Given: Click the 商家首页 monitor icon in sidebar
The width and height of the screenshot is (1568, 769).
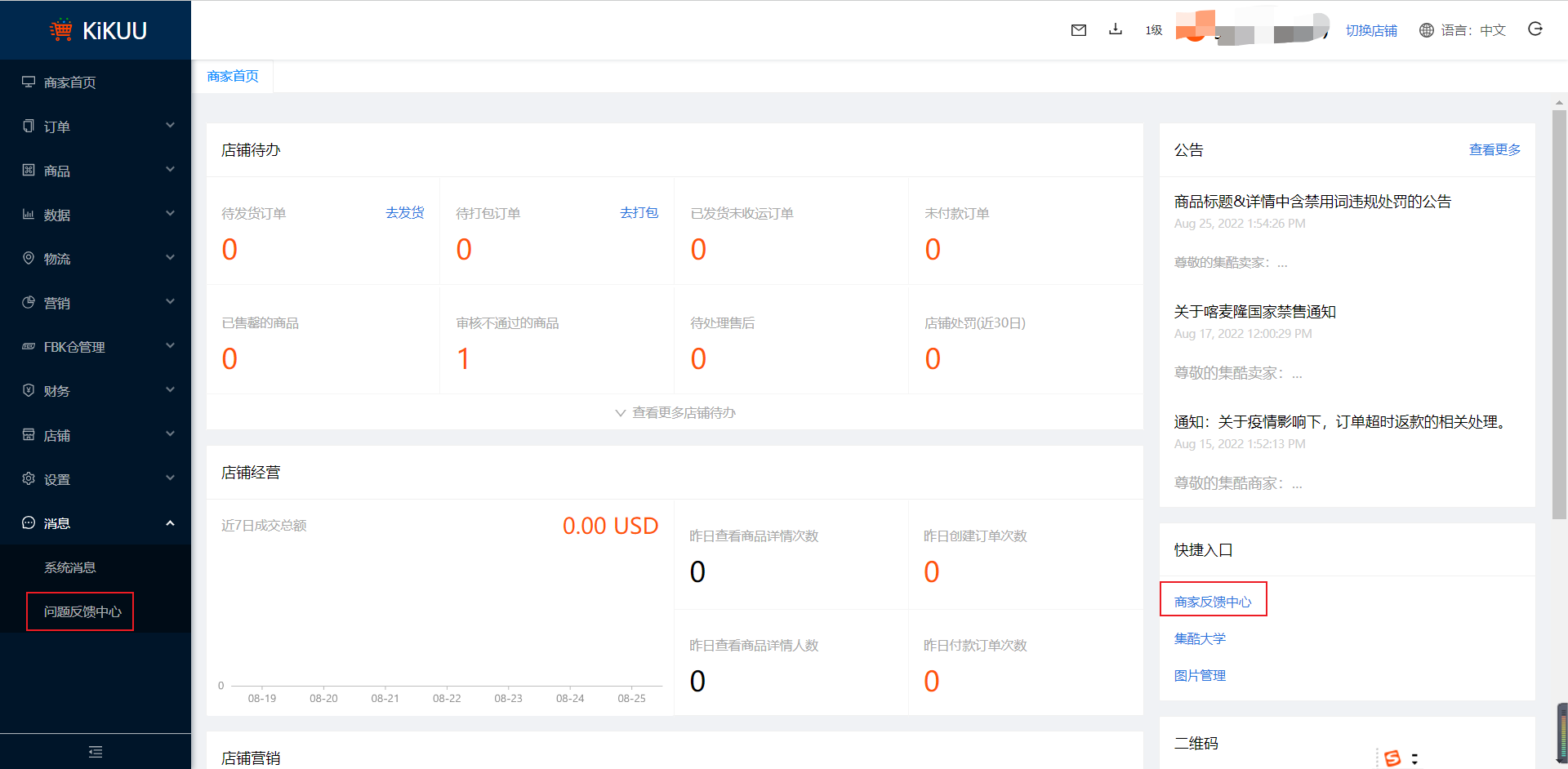Looking at the screenshot, I should point(29,82).
